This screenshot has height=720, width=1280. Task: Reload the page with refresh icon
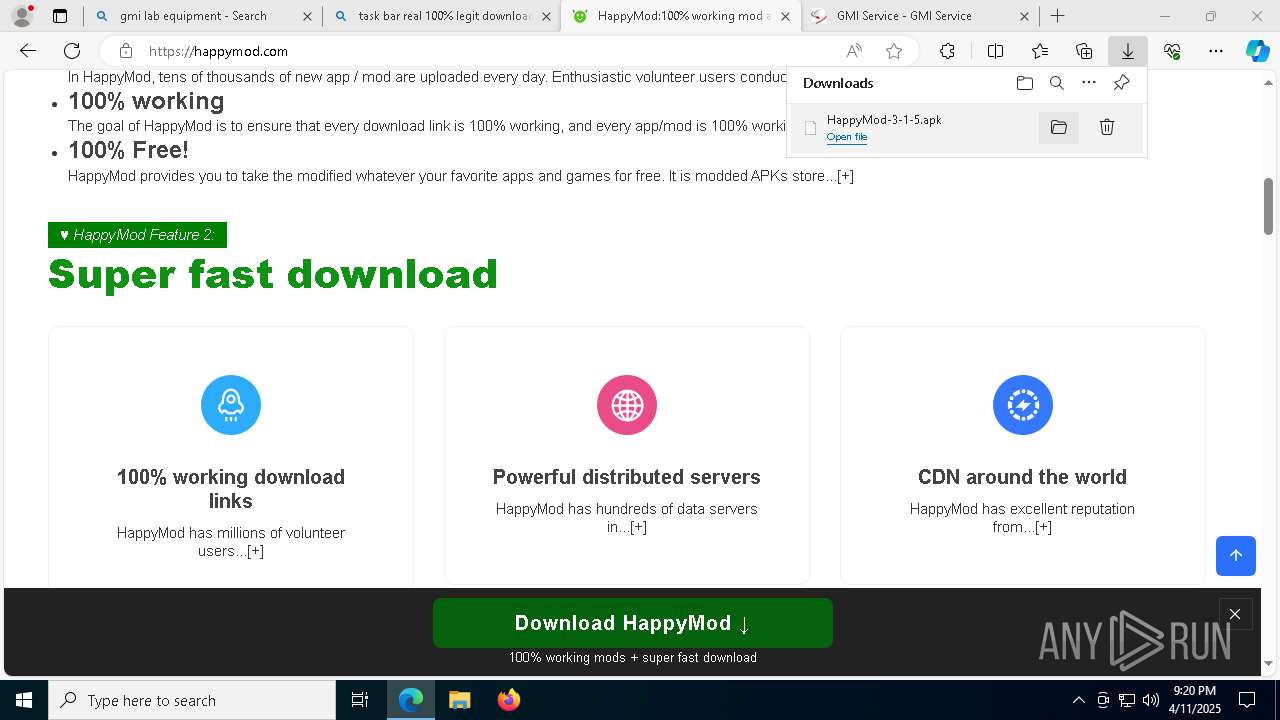point(72,51)
